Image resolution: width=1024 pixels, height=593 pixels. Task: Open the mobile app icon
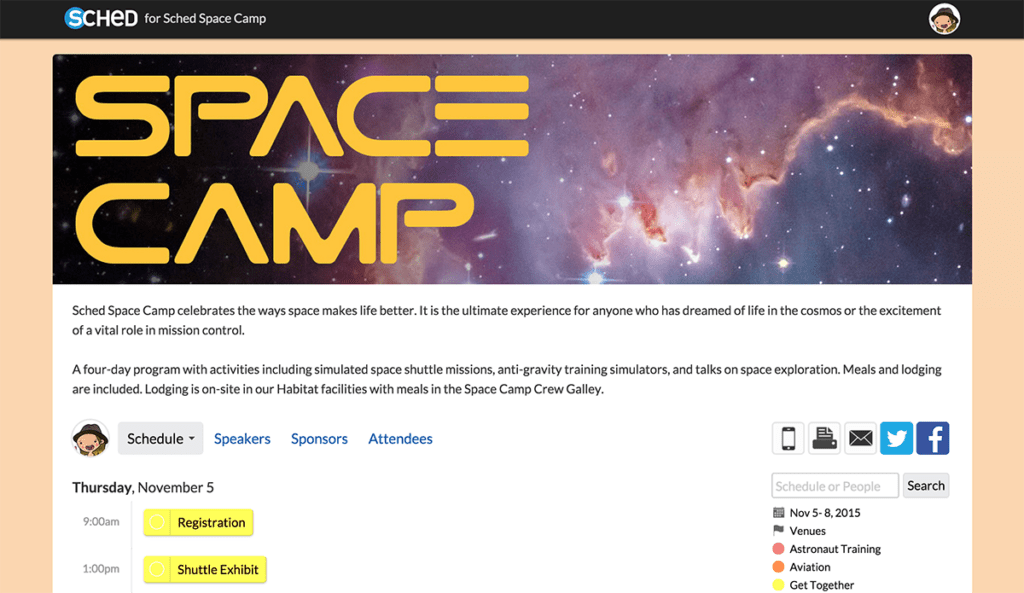point(788,438)
